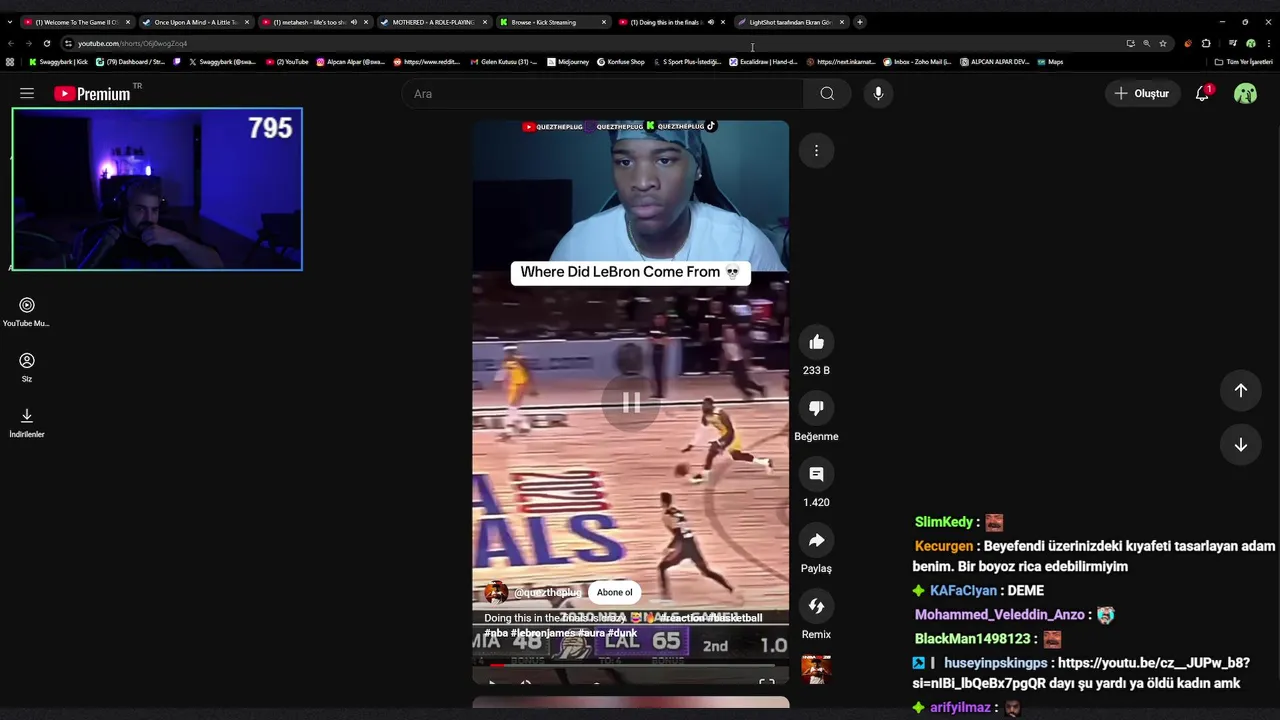The height and width of the screenshot is (720, 1280).
Task: Open the @quezttheplug channel link
Action: 547,592
